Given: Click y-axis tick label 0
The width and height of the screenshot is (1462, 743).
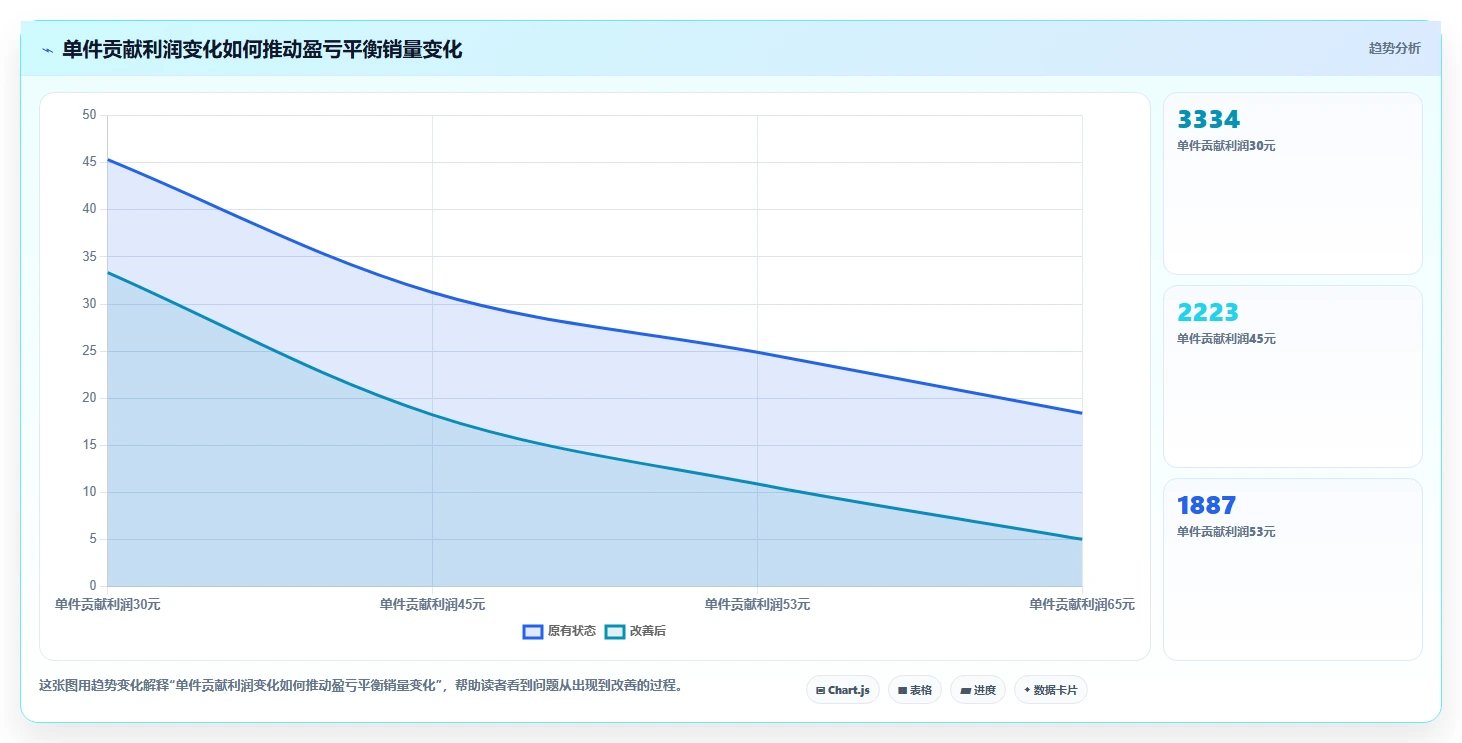Looking at the screenshot, I should pyautogui.click(x=93, y=586).
